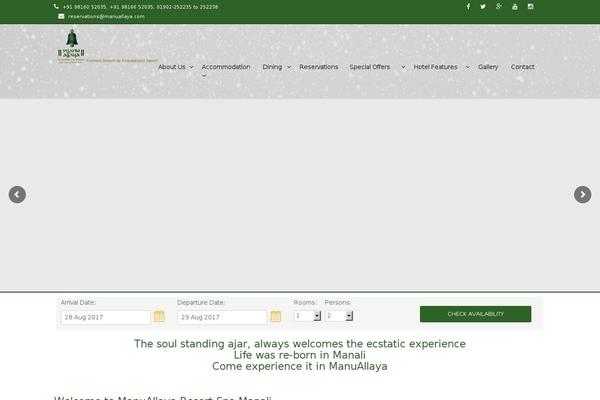Open the Arrival Date calendar icon

tap(159, 316)
